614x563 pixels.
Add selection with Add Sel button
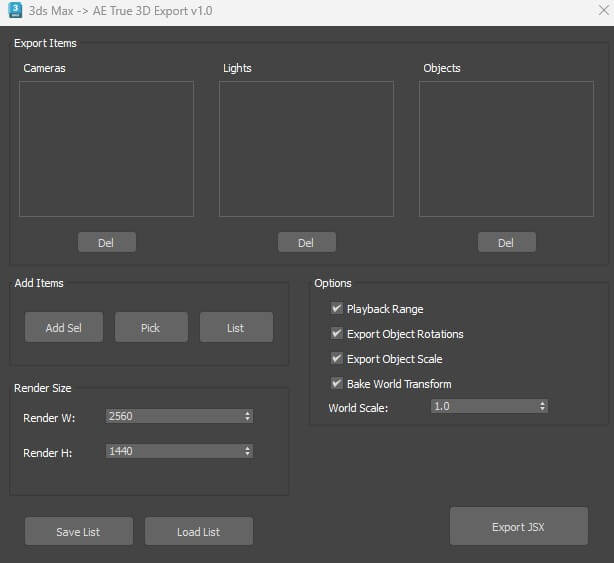click(64, 327)
